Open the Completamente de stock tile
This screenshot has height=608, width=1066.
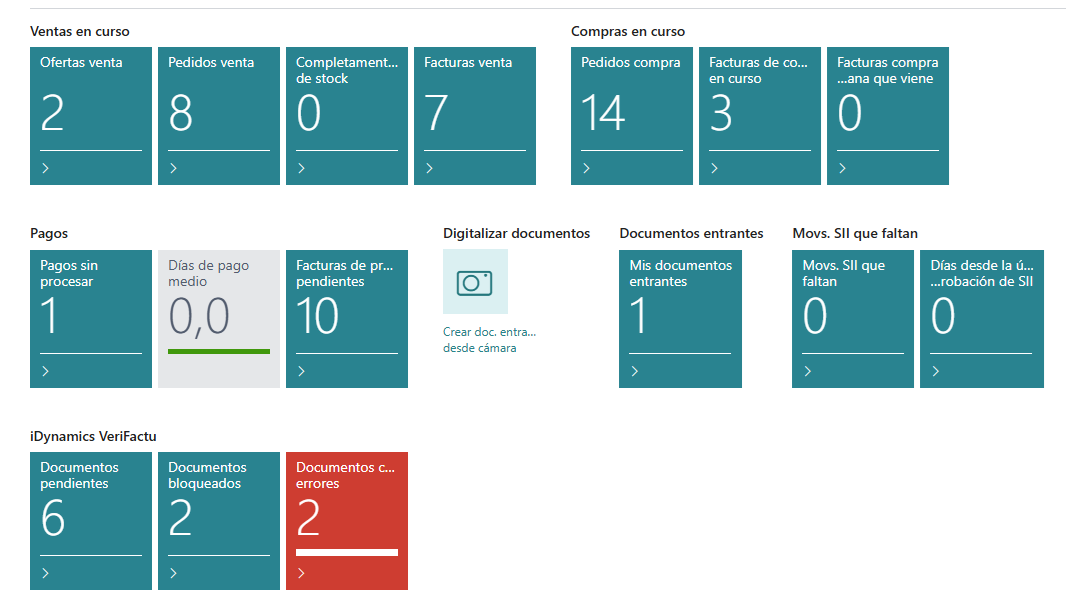click(x=347, y=115)
